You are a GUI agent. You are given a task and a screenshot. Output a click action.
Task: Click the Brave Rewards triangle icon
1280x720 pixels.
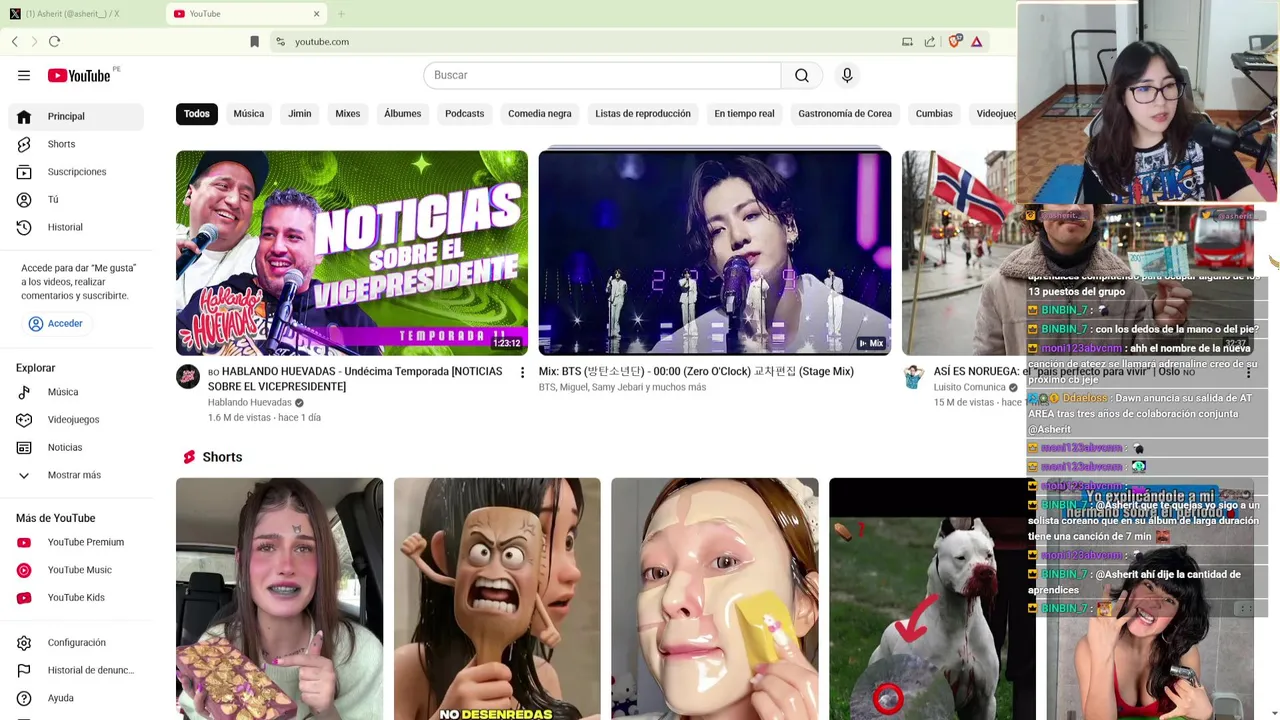[x=976, y=41]
